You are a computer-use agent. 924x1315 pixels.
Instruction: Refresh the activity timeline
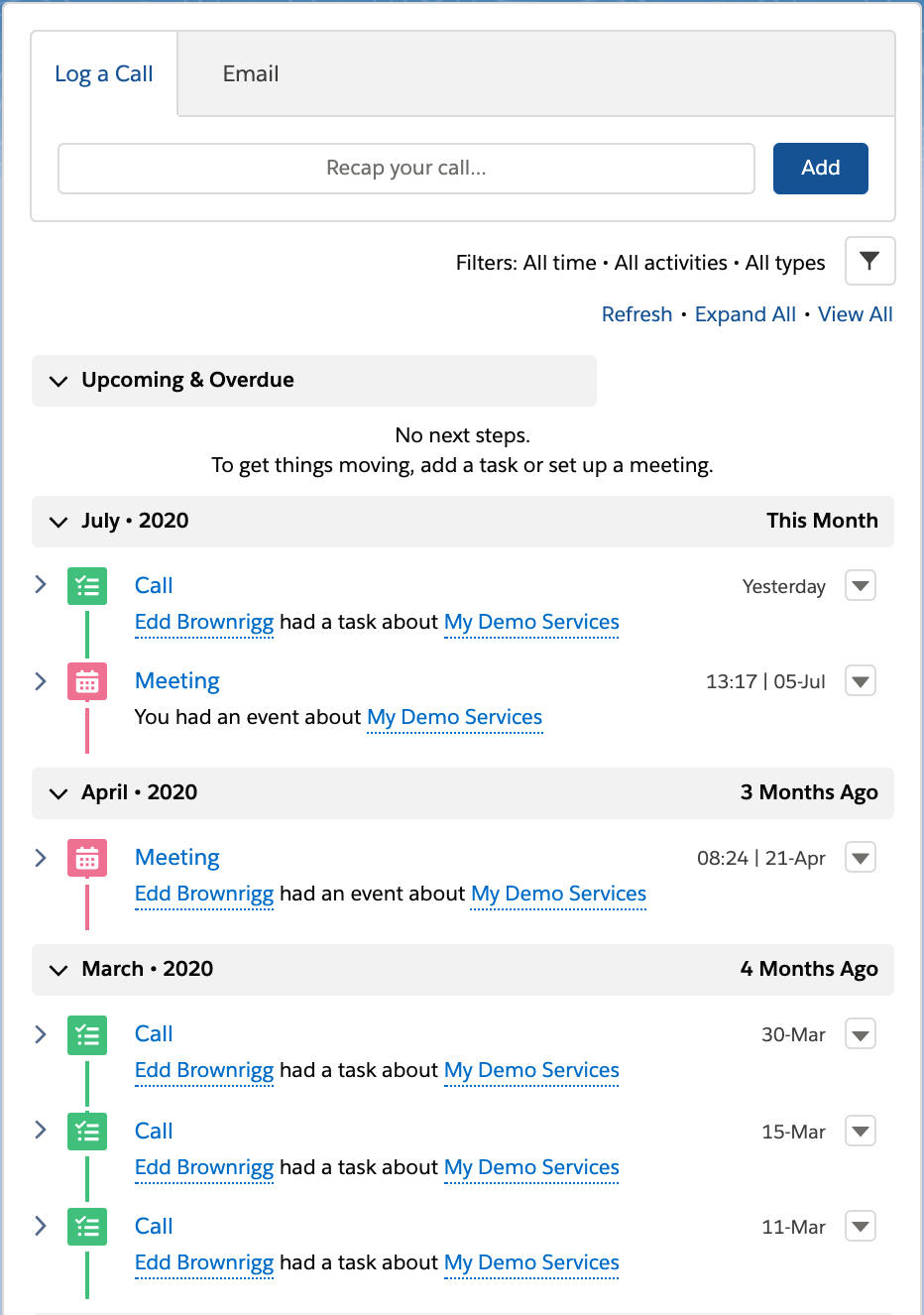[636, 314]
